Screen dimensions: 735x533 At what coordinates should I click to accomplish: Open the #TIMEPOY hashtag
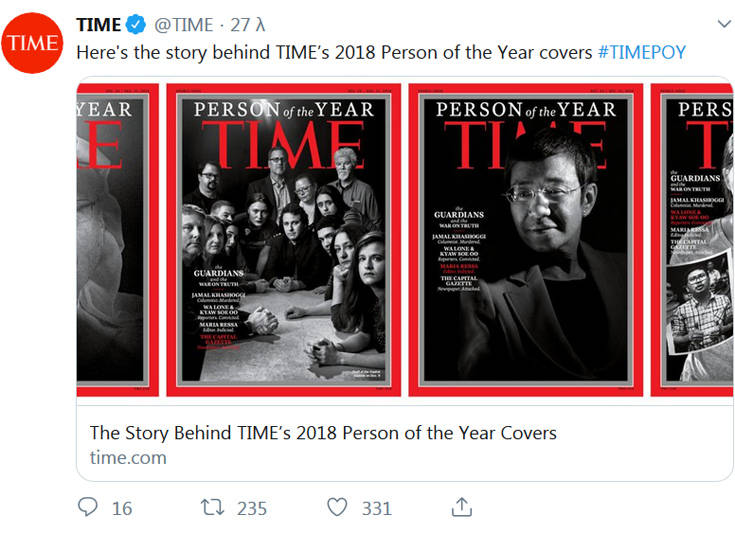pyautogui.click(x=642, y=52)
